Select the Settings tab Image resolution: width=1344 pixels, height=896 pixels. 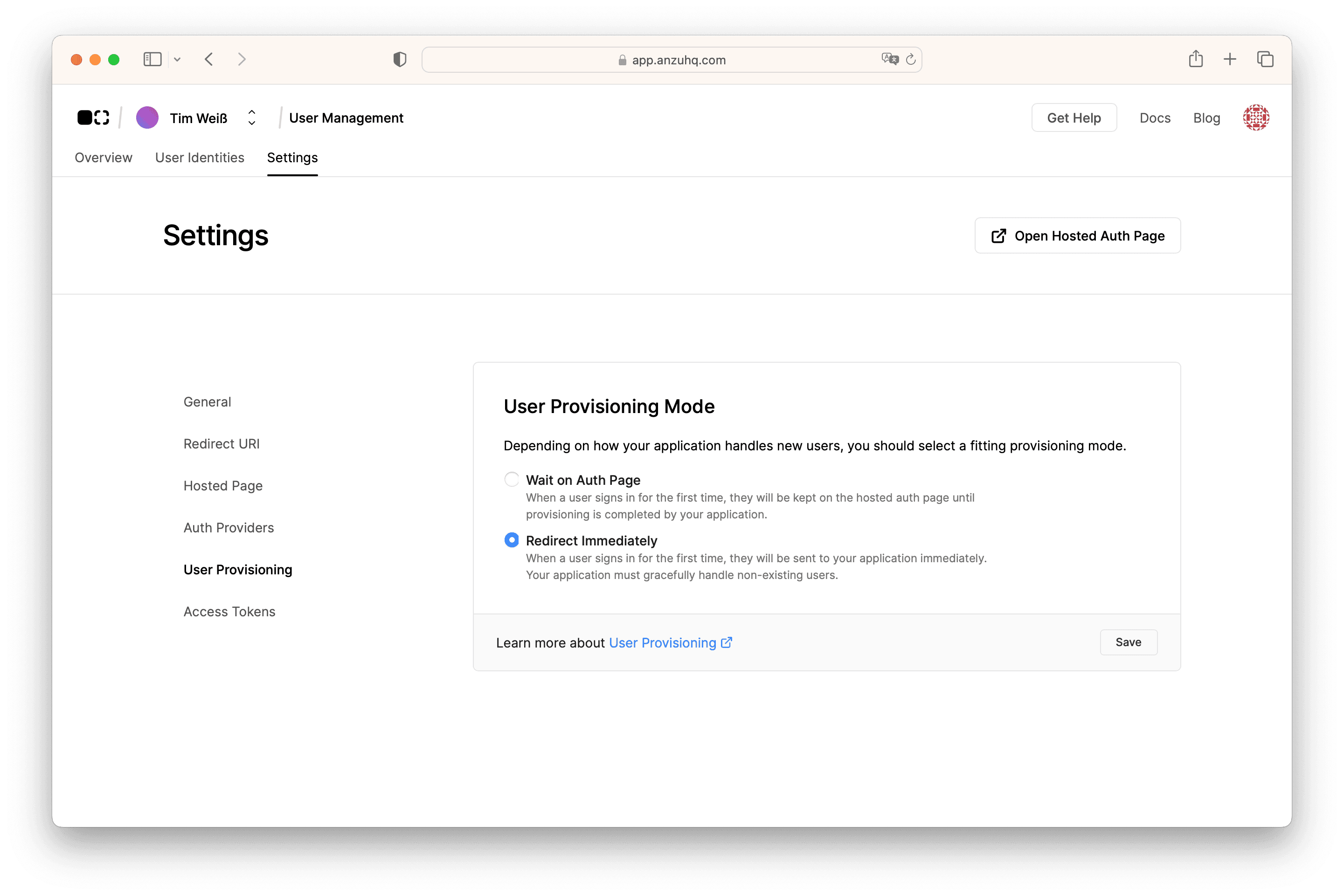pos(292,158)
